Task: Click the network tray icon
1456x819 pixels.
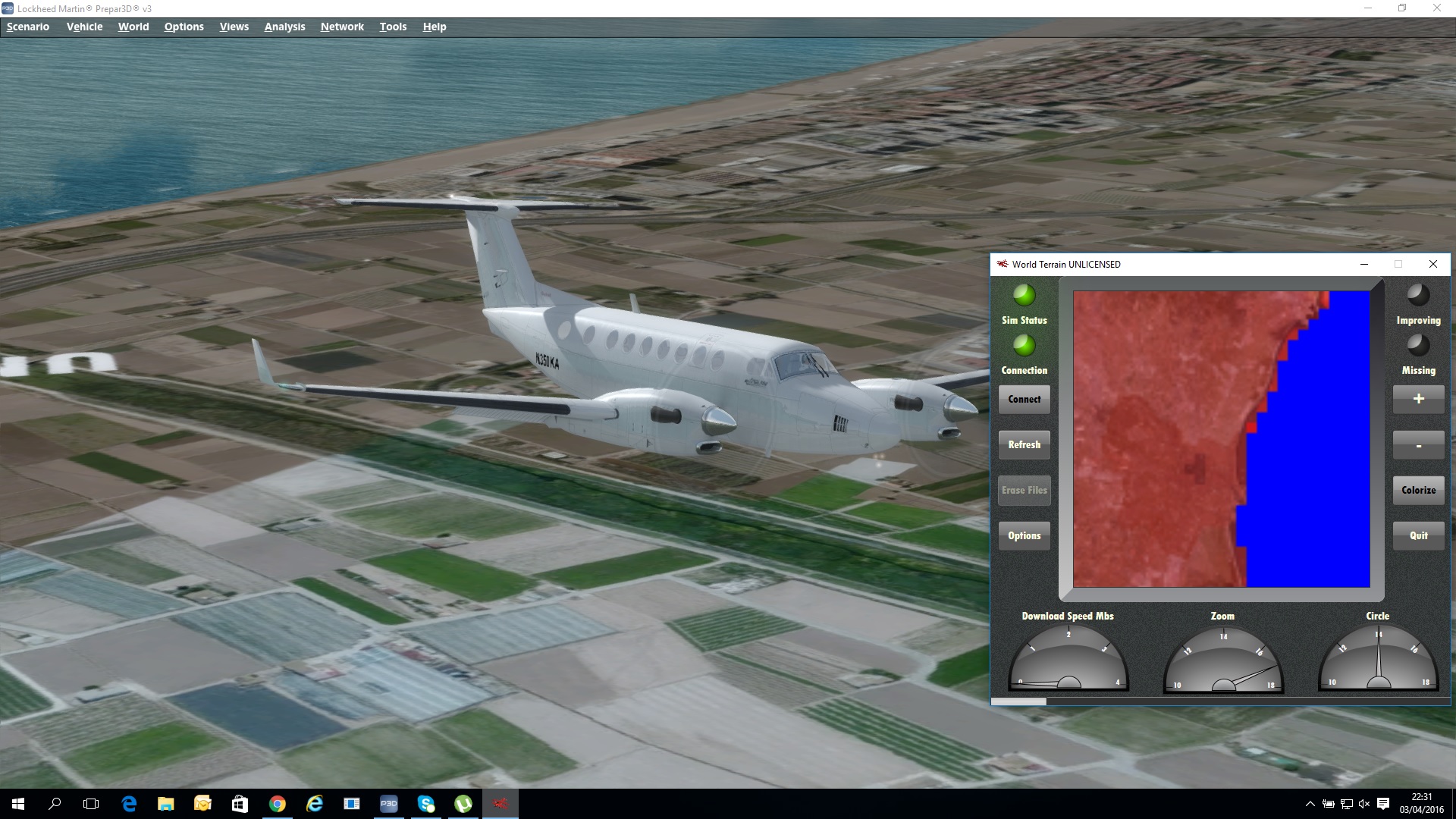Action: point(1347,804)
